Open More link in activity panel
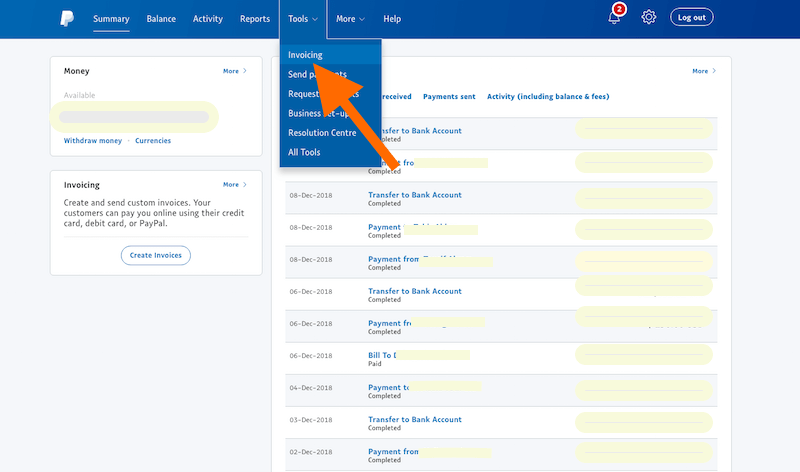800x472 pixels. 704,71
